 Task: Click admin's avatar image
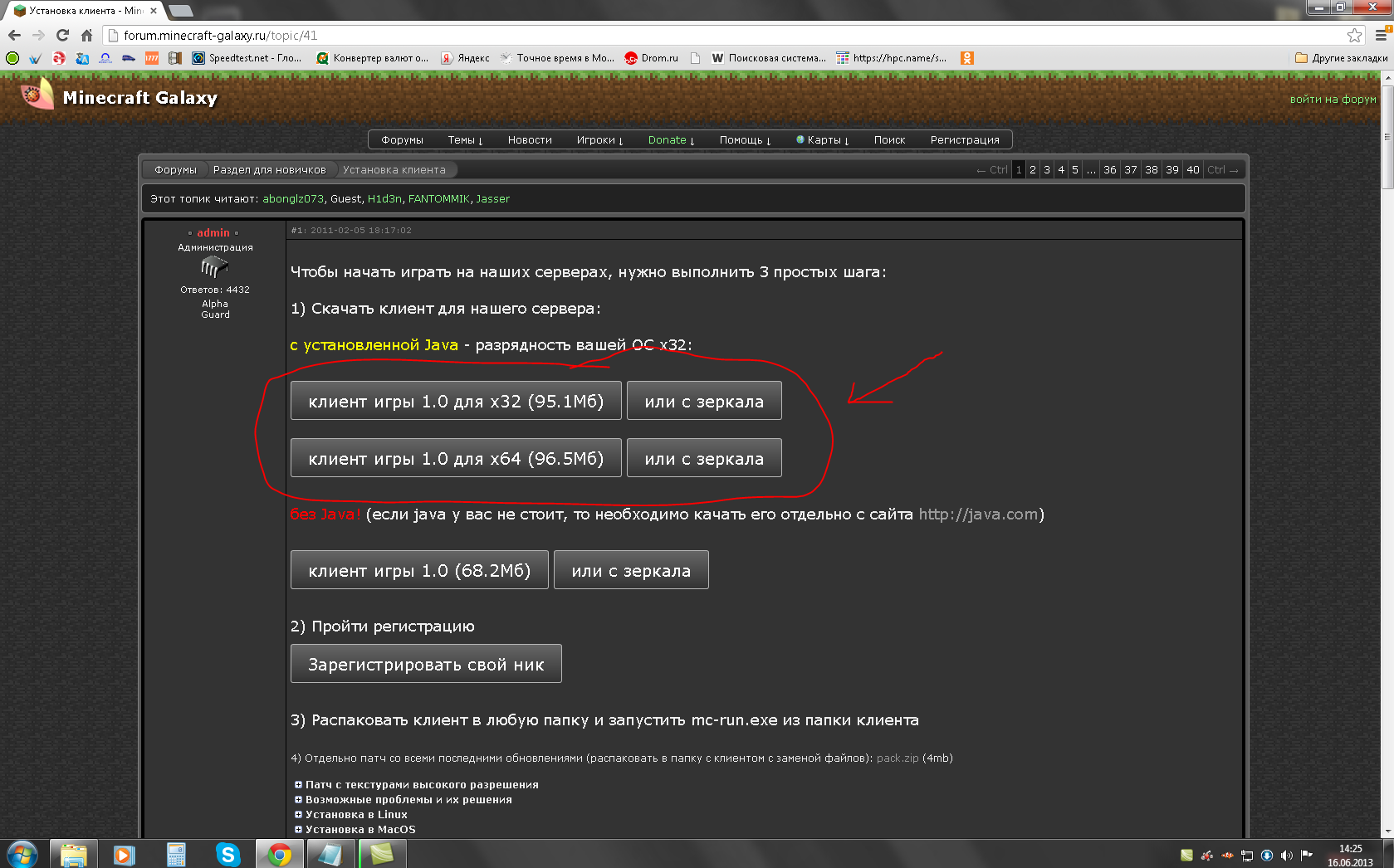(214, 266)
